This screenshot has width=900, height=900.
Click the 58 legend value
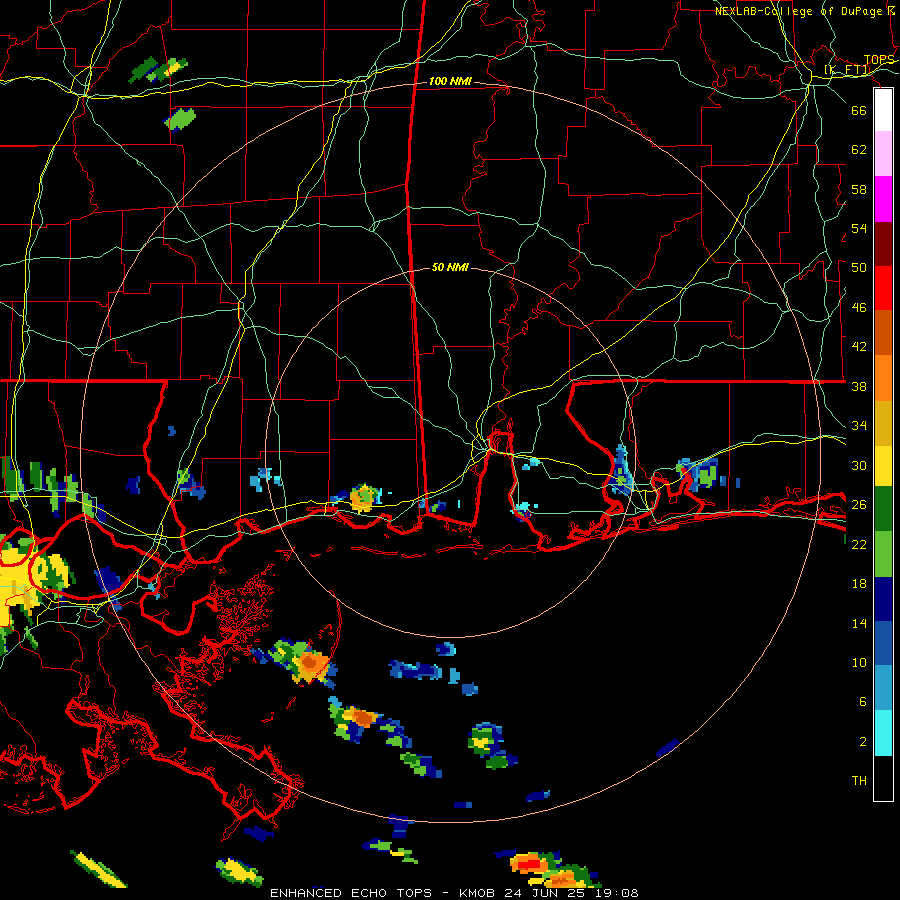coord(859,189)
